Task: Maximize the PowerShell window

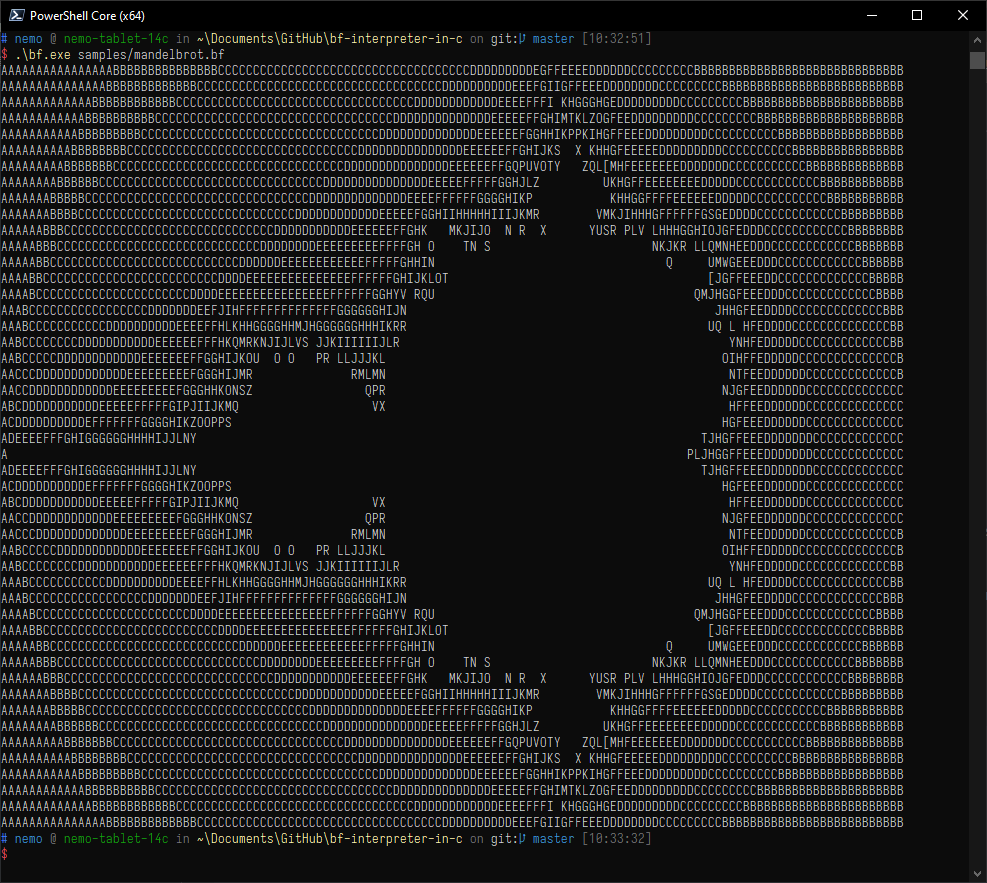Action: coord(916,14)
